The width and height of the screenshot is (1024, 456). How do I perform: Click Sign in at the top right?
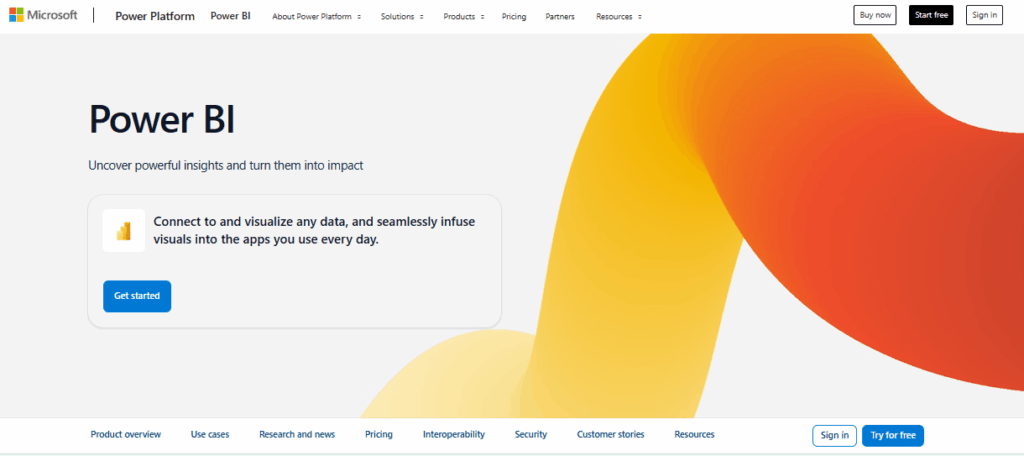[984, 15]
